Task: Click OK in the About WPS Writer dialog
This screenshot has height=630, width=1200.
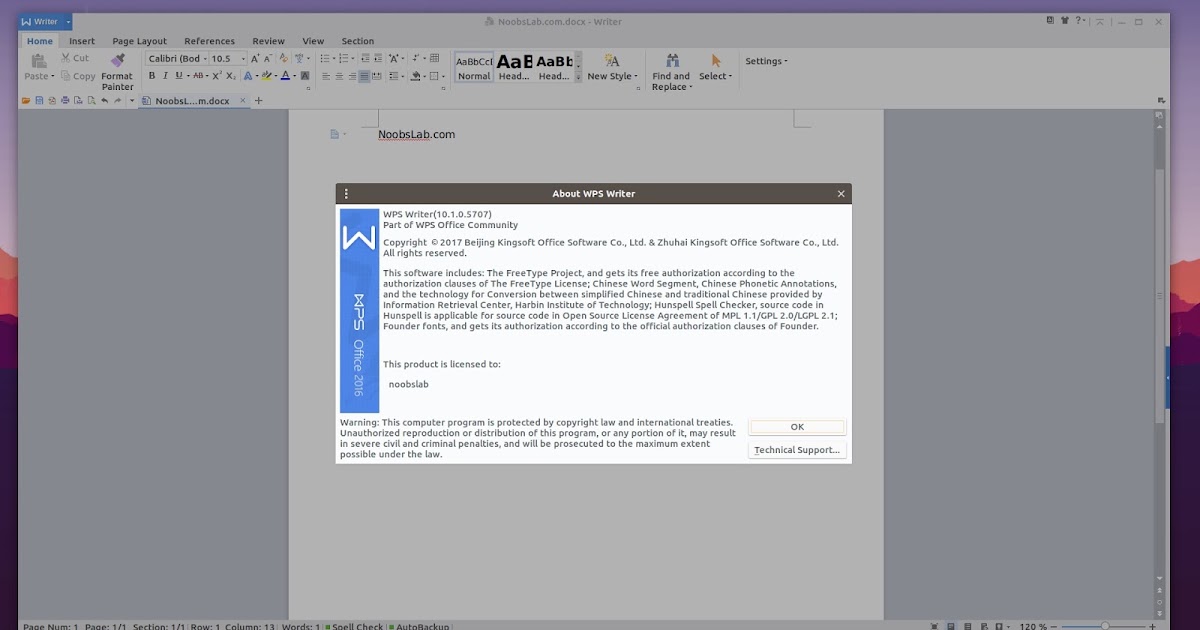Action: coord(797,427)
